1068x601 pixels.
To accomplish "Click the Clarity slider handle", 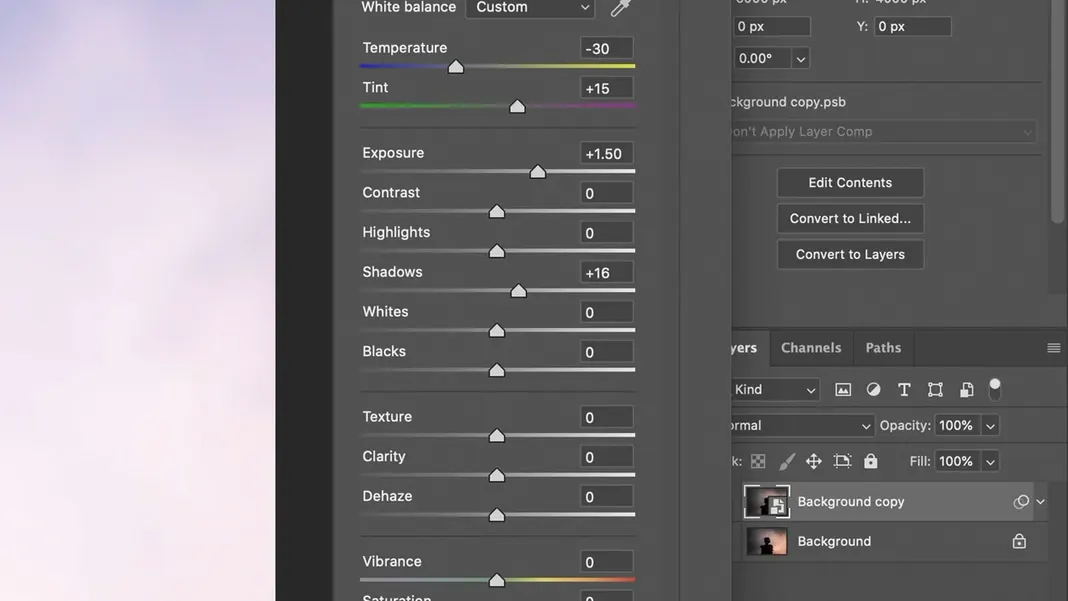I will (497, 475).
